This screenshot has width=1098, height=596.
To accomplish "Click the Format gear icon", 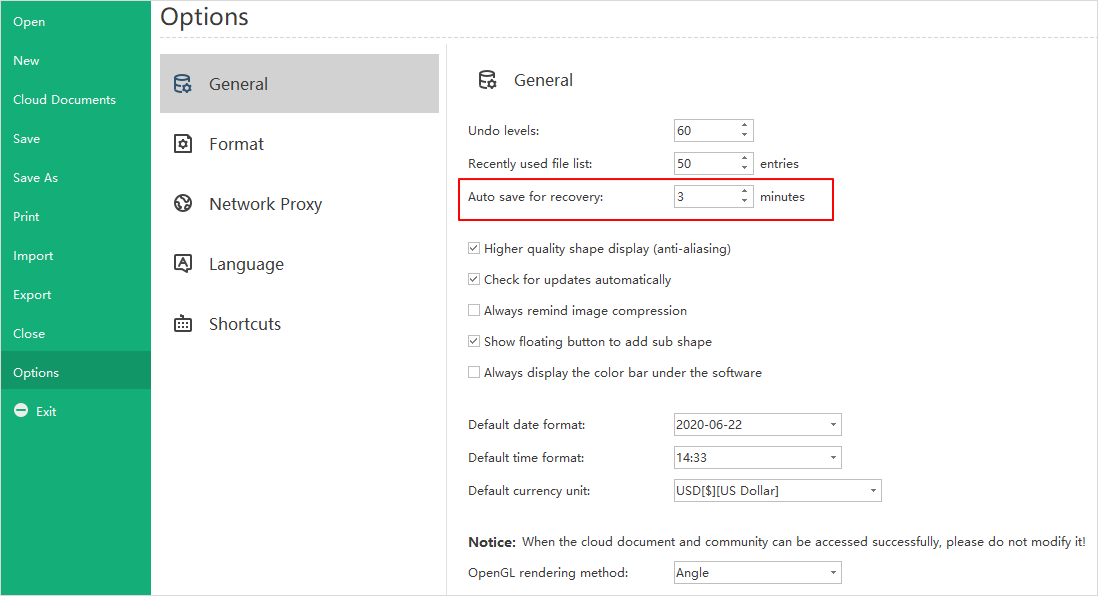I will pyautogui.click(x=183, y=144).
